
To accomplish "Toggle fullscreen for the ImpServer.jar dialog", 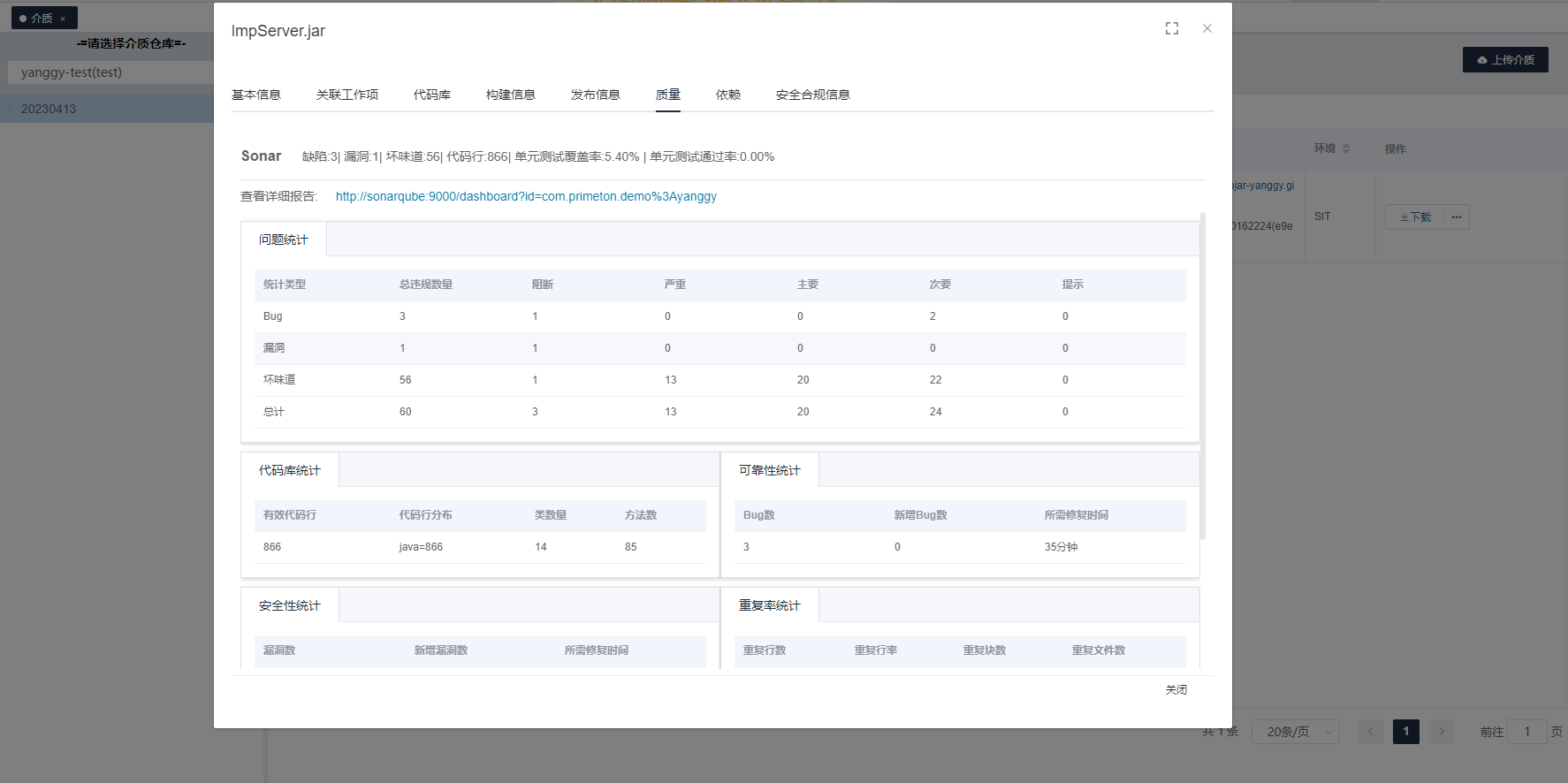I will [1171, 28].
